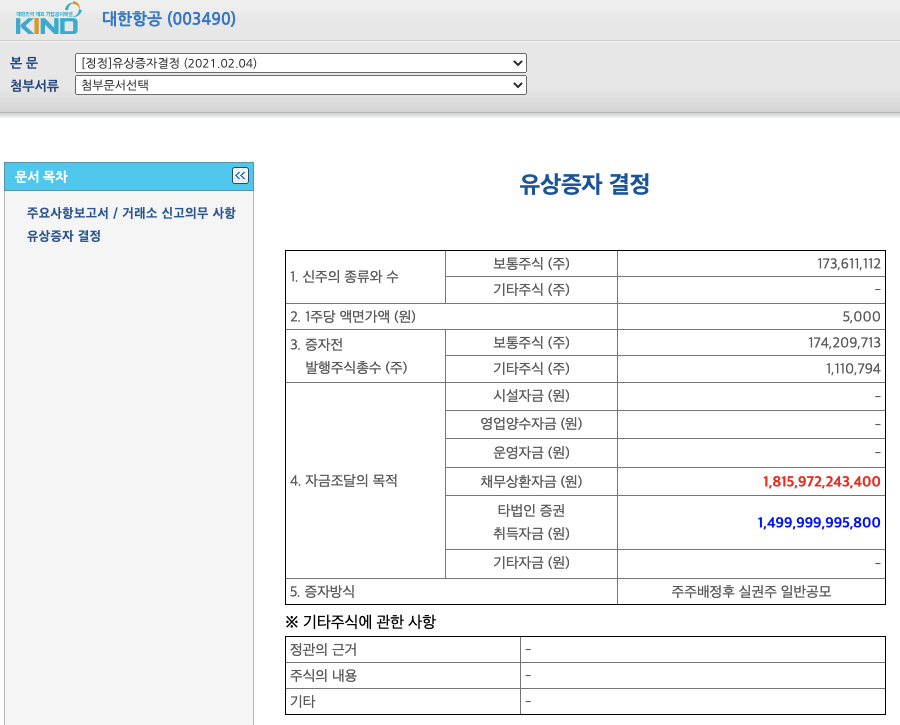This screenshot has height=725, width=900.
Task: Collapse the 문서 목차 panel
Action: point(240,176)
